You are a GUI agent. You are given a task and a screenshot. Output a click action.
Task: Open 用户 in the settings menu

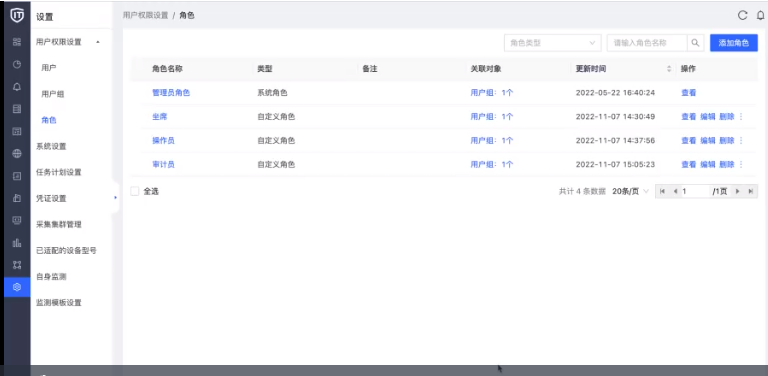pos(48,68)
